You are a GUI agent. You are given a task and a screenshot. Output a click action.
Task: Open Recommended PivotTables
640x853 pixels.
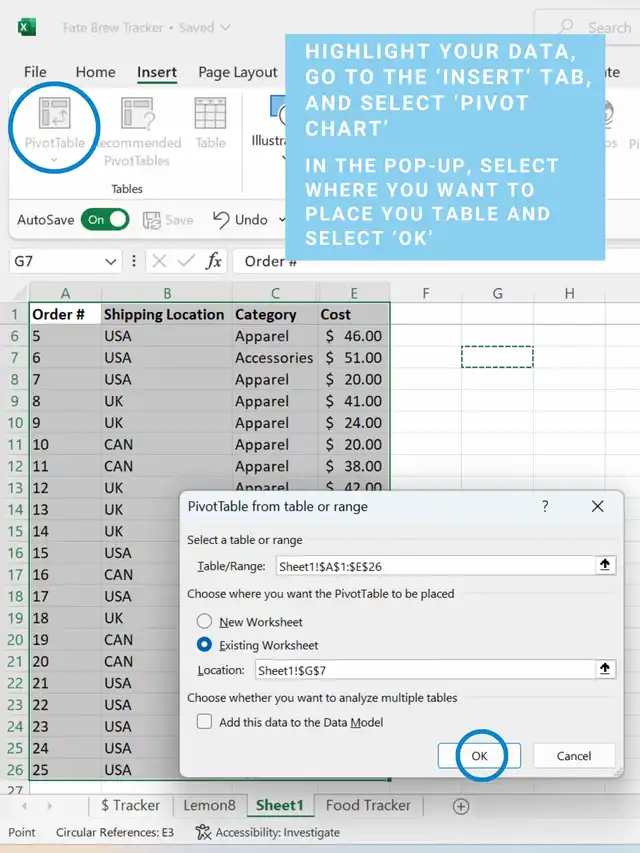click(137, 115)
